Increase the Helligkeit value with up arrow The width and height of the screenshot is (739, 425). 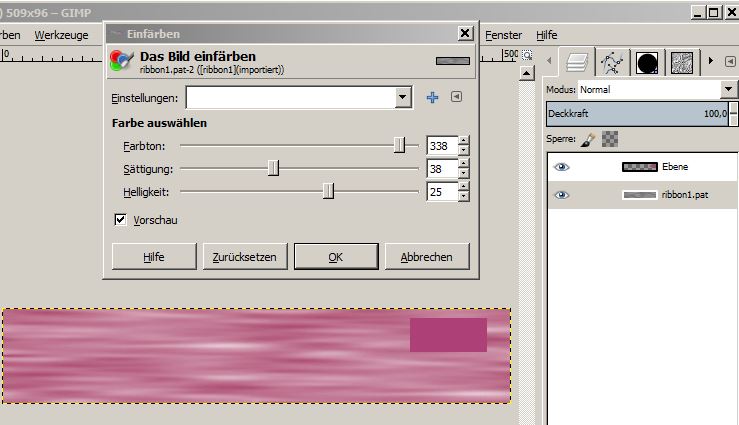click(x=464, y=187)
